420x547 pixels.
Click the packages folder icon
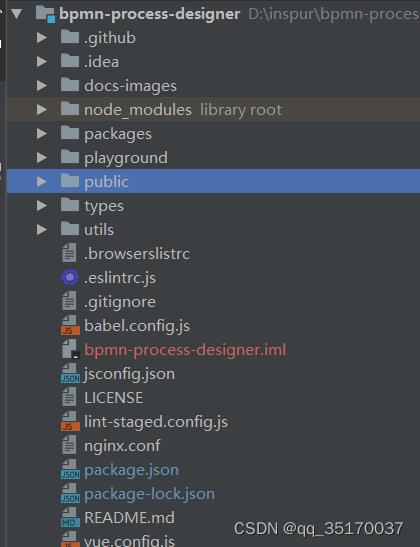pos(70,133)
